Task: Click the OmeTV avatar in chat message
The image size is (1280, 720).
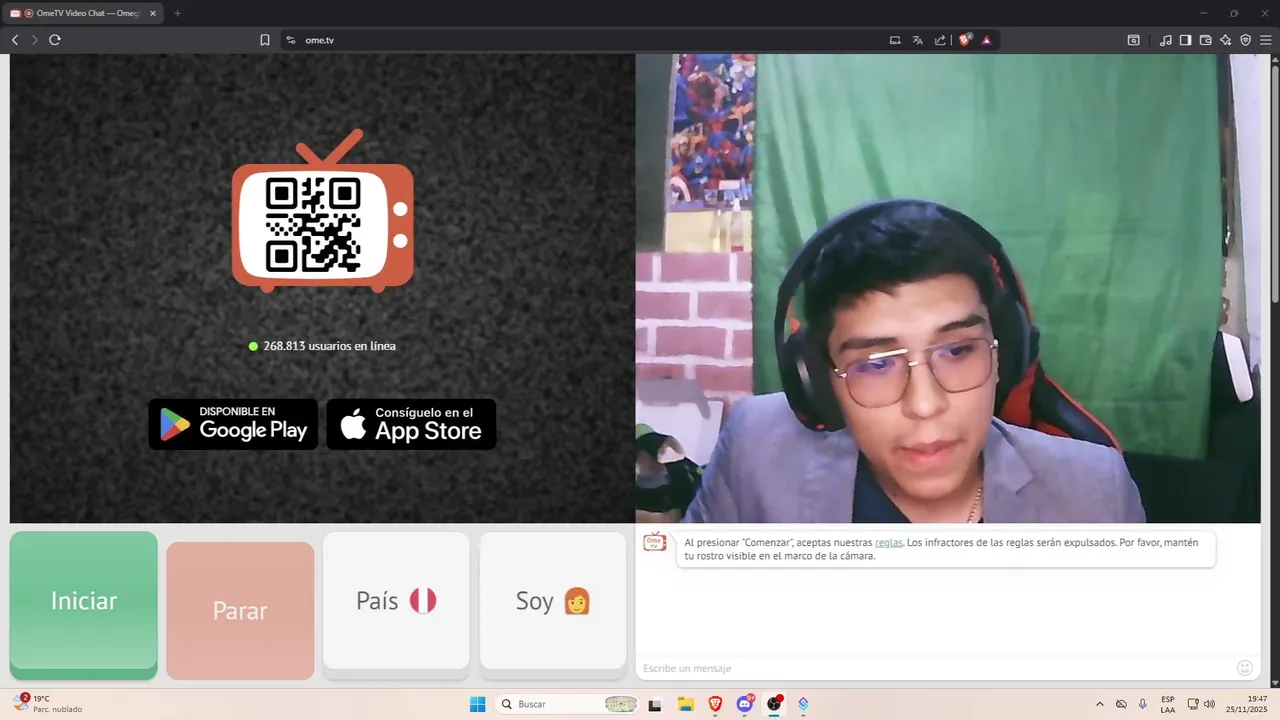Action: coord(655,542)
